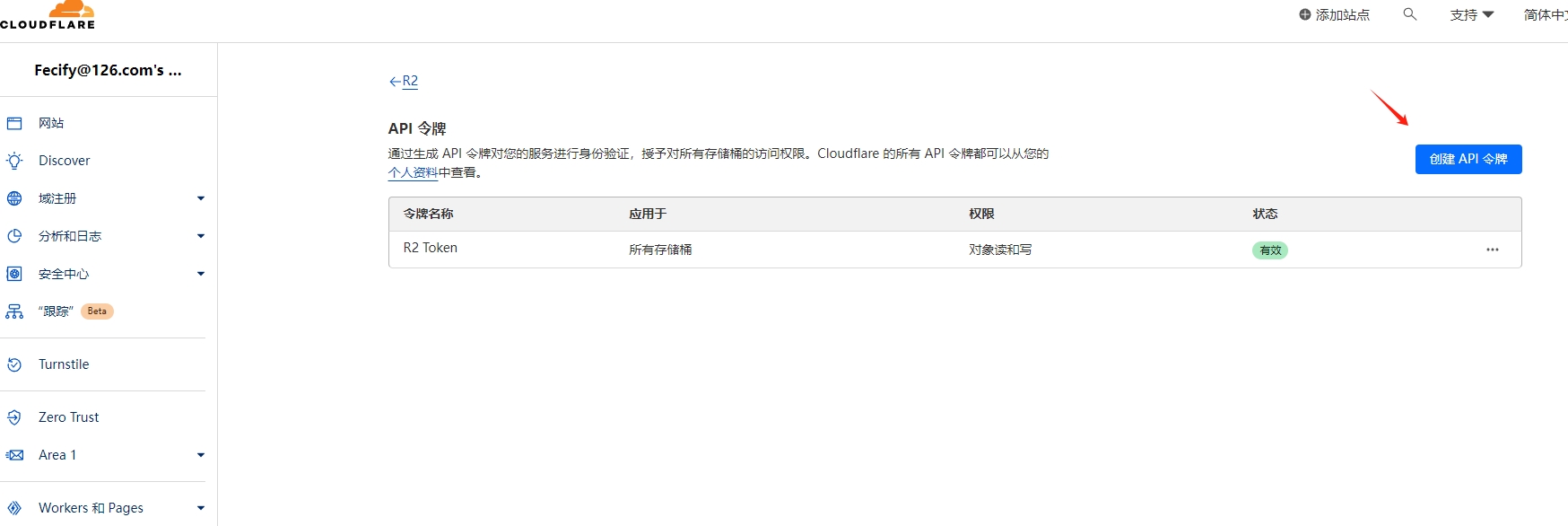1568x526 pixels.
Task: Click the Cloudflare logo
Action: point(48,15)
